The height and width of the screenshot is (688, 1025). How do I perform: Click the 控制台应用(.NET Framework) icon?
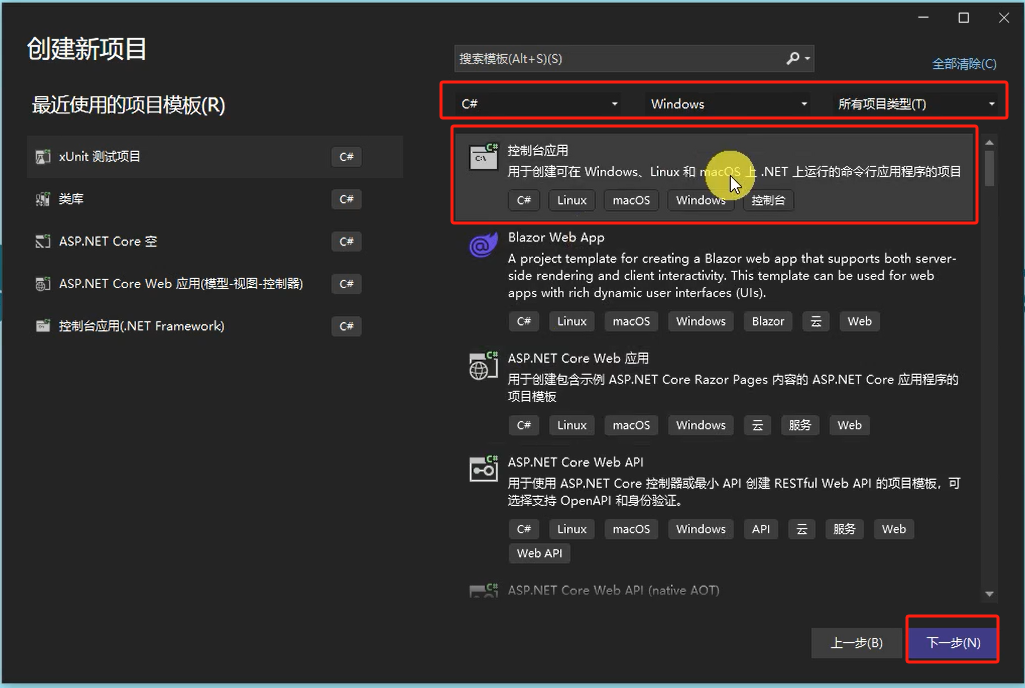(42, 326)
